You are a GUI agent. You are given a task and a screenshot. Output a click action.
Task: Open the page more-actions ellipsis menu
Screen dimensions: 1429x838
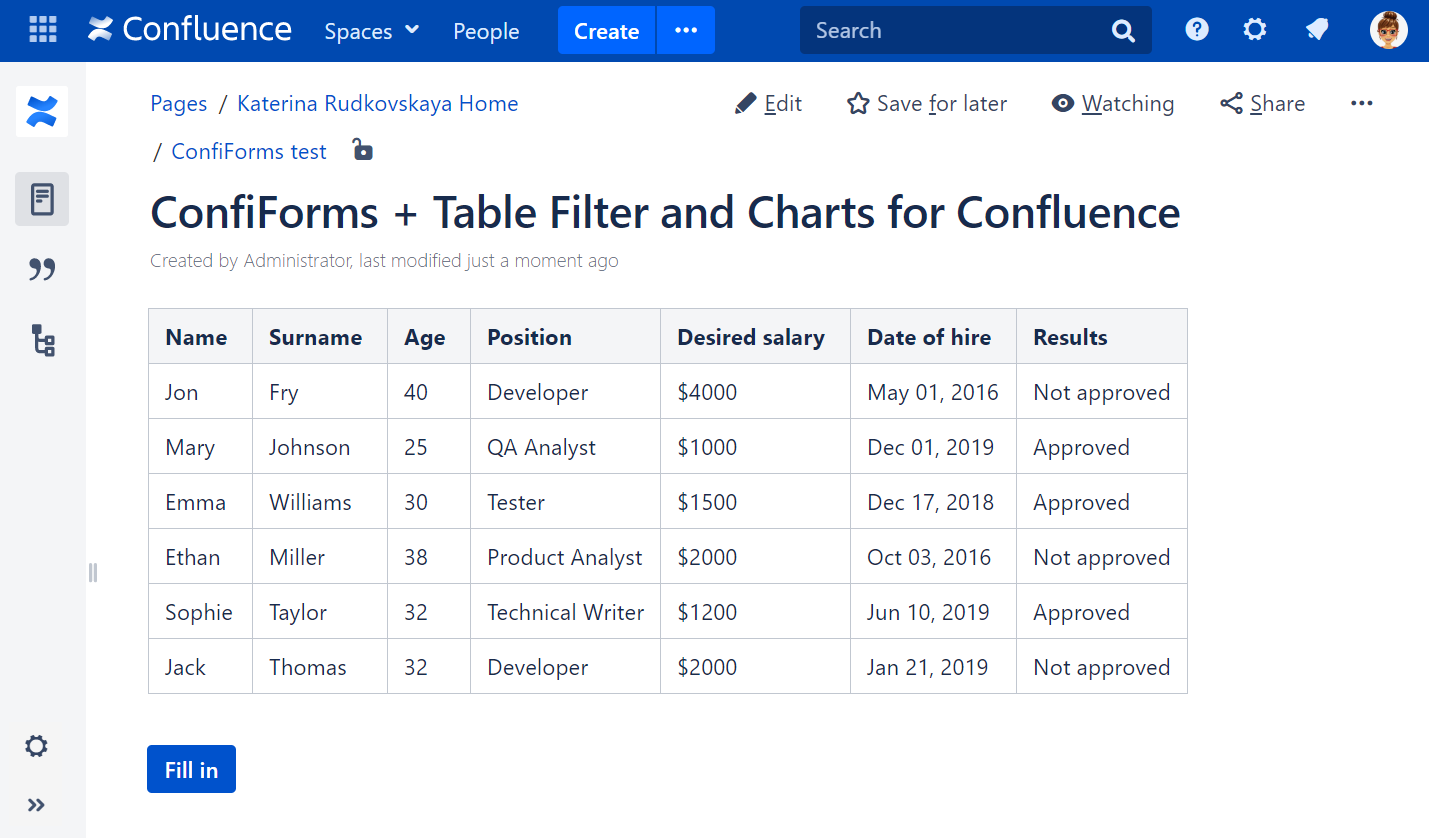(x=1362, y=103)
